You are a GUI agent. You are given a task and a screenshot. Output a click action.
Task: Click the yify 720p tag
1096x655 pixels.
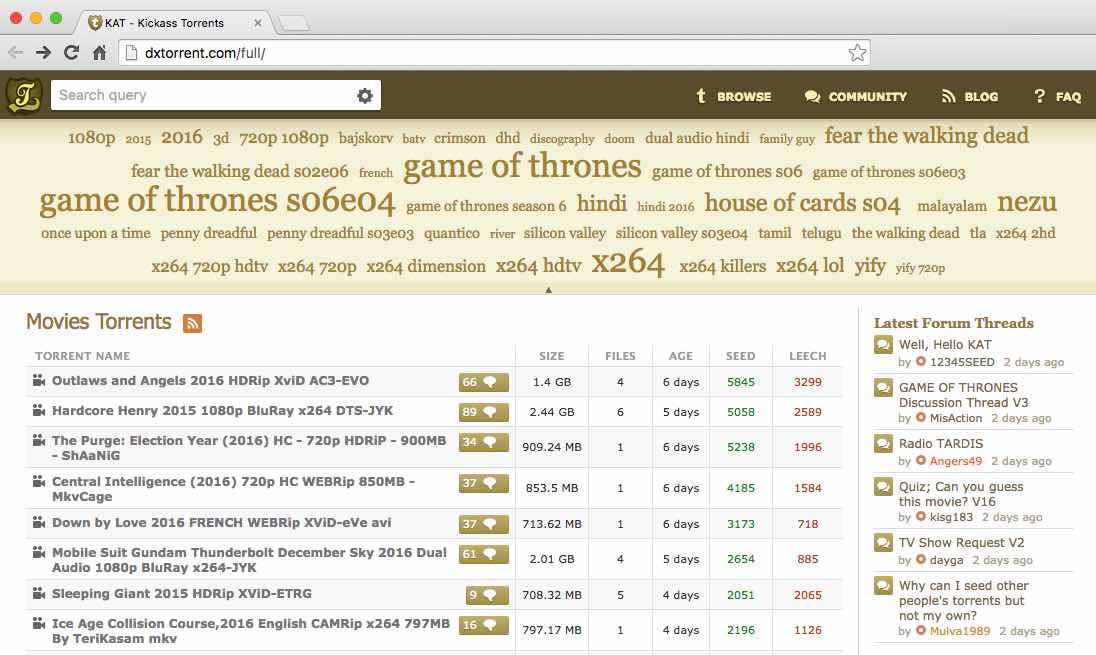coord(920,268)
